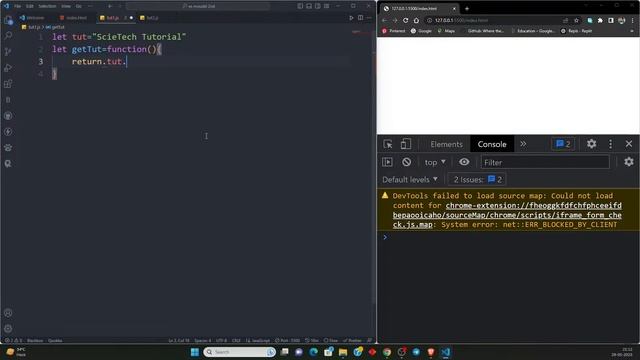Image resolution: width=640 pixels, height=360 pixels.
Task: Go to the browser home page
Action: 416,20
